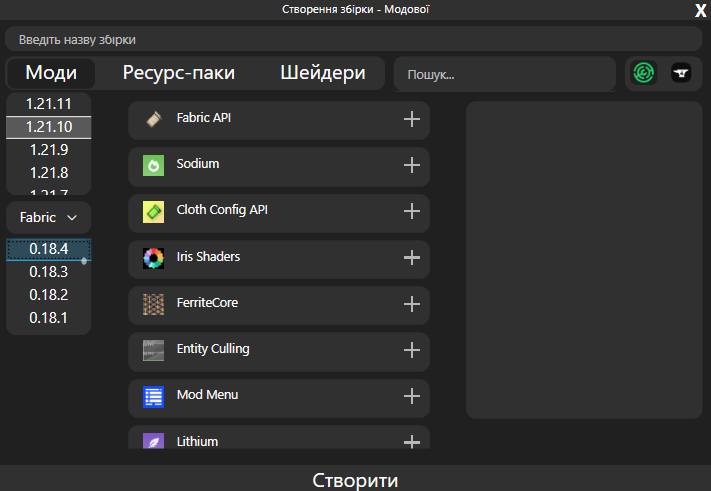Click the plus next to Cloth Config API
Screen dimensions: 711x491
pyautogui.click(x=411, y=211)
